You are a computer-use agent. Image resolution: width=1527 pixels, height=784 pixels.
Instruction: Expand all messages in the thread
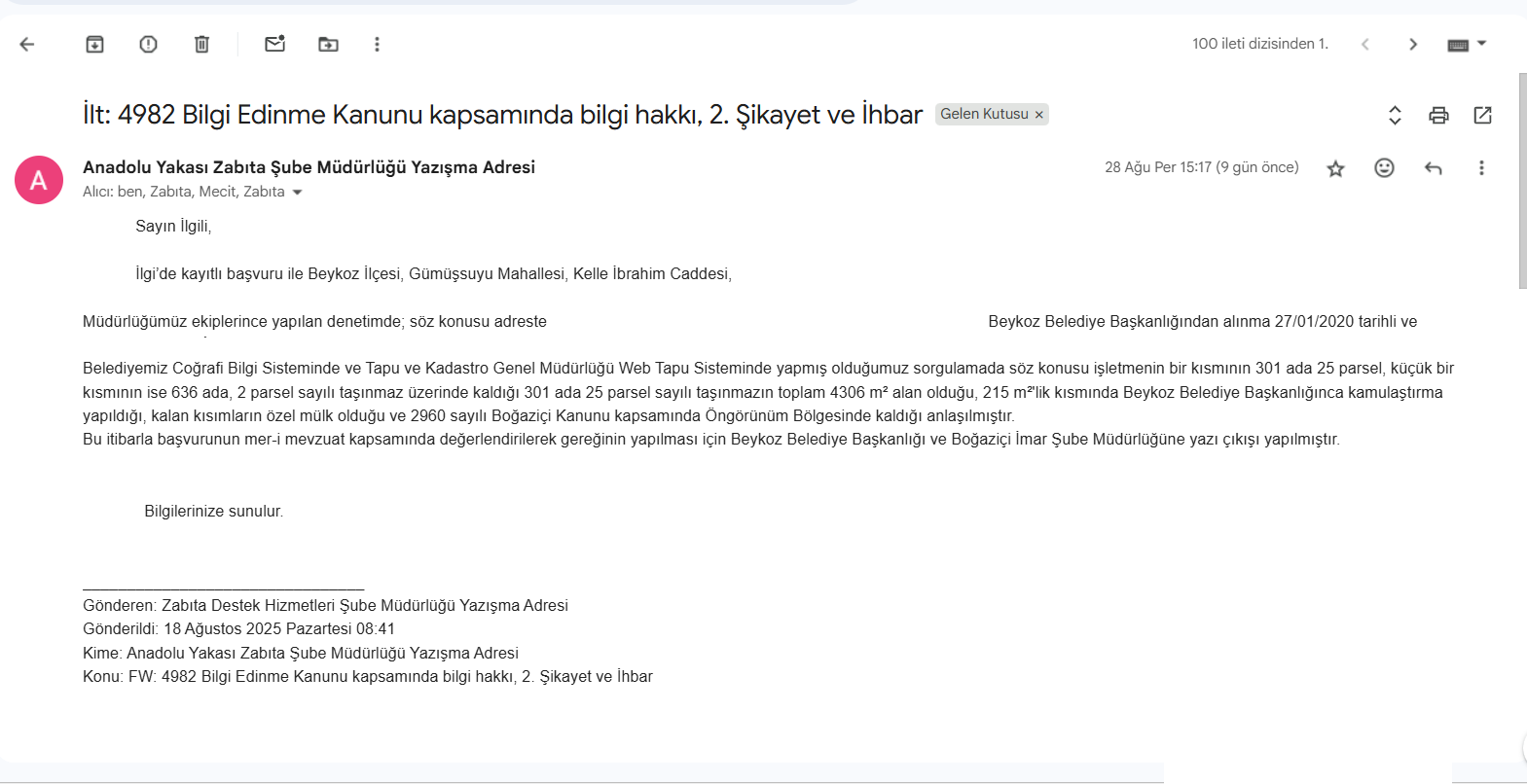coord(1395,115)
